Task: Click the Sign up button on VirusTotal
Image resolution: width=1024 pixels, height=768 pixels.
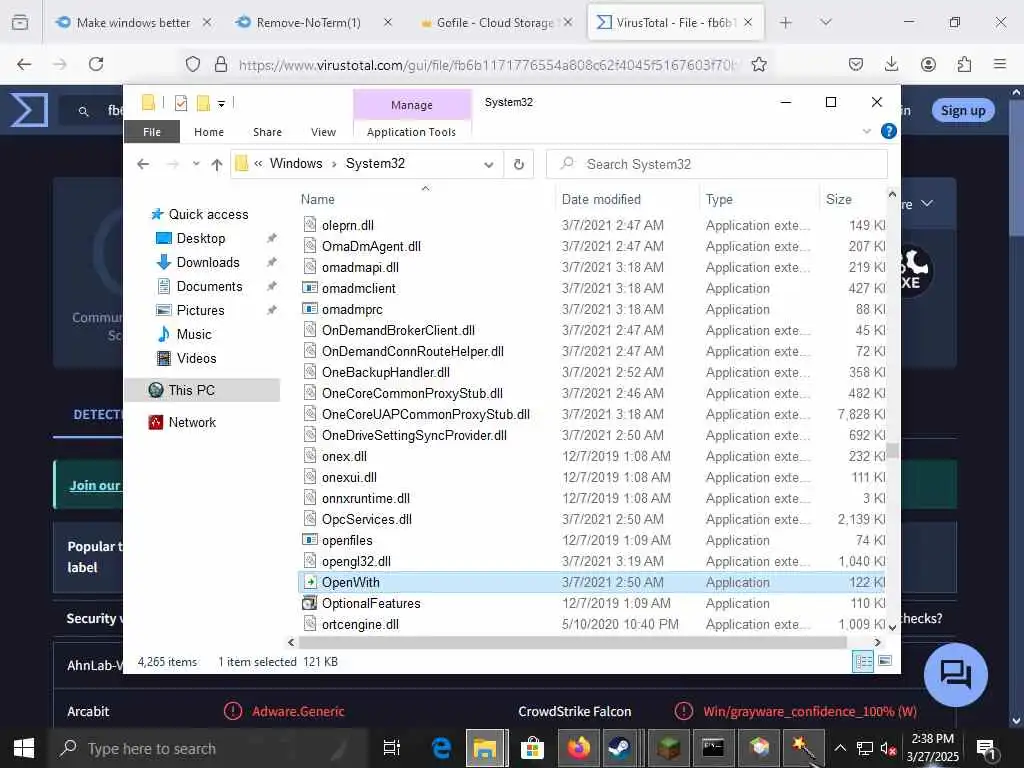Action: click(963, 110)
